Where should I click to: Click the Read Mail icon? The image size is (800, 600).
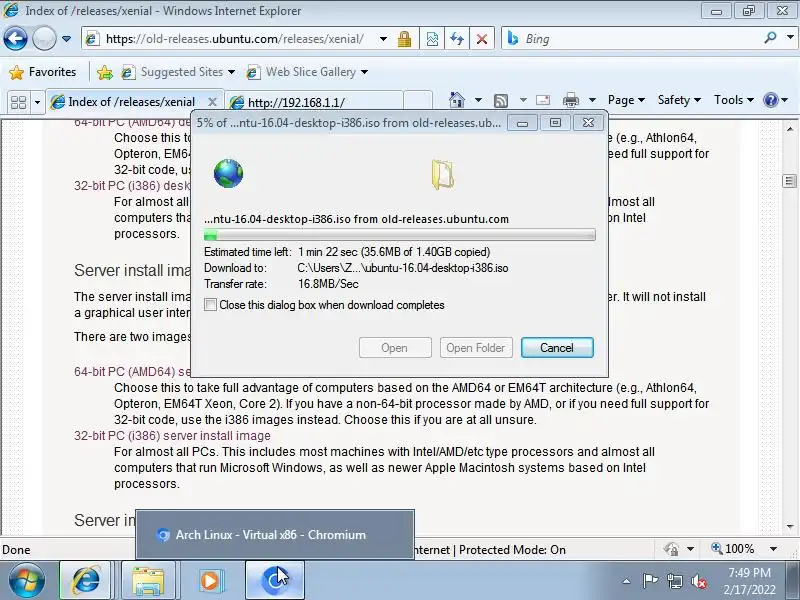(543, 100)
